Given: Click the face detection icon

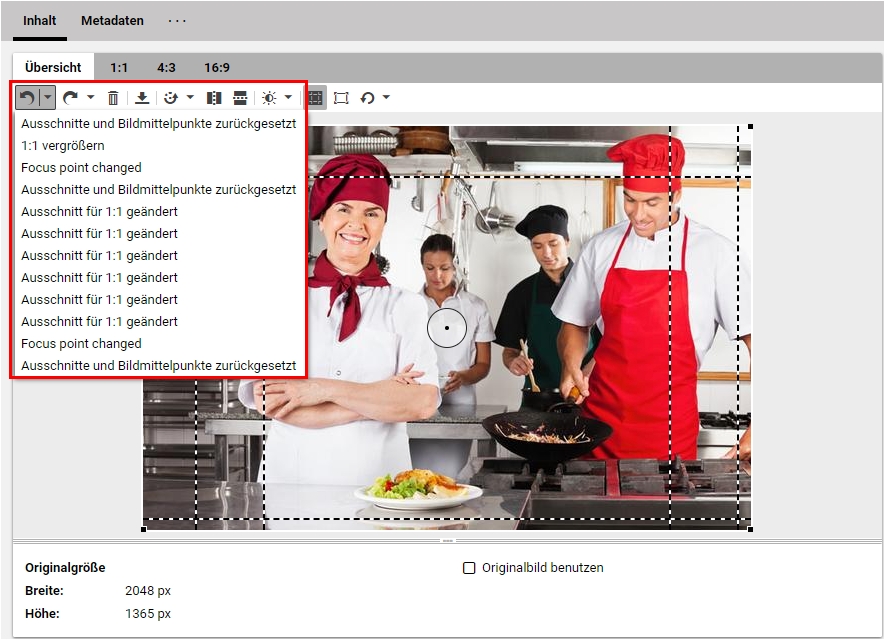Looking at the screenshot, I should click(170, 98).
